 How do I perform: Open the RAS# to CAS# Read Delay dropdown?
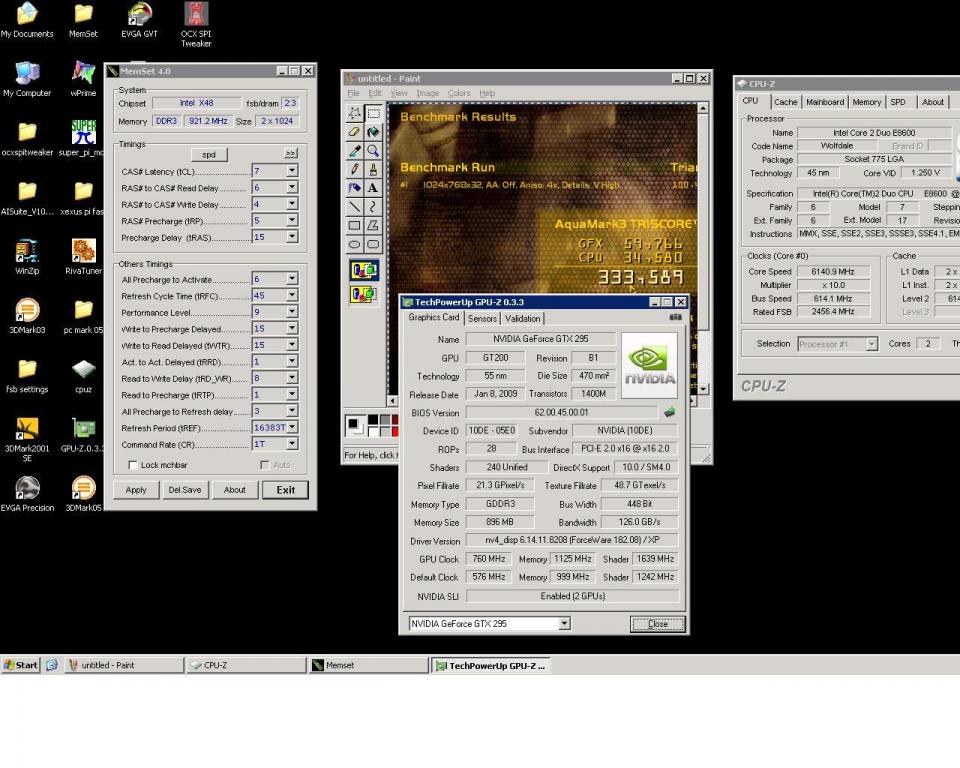click(x=292, y=187)
